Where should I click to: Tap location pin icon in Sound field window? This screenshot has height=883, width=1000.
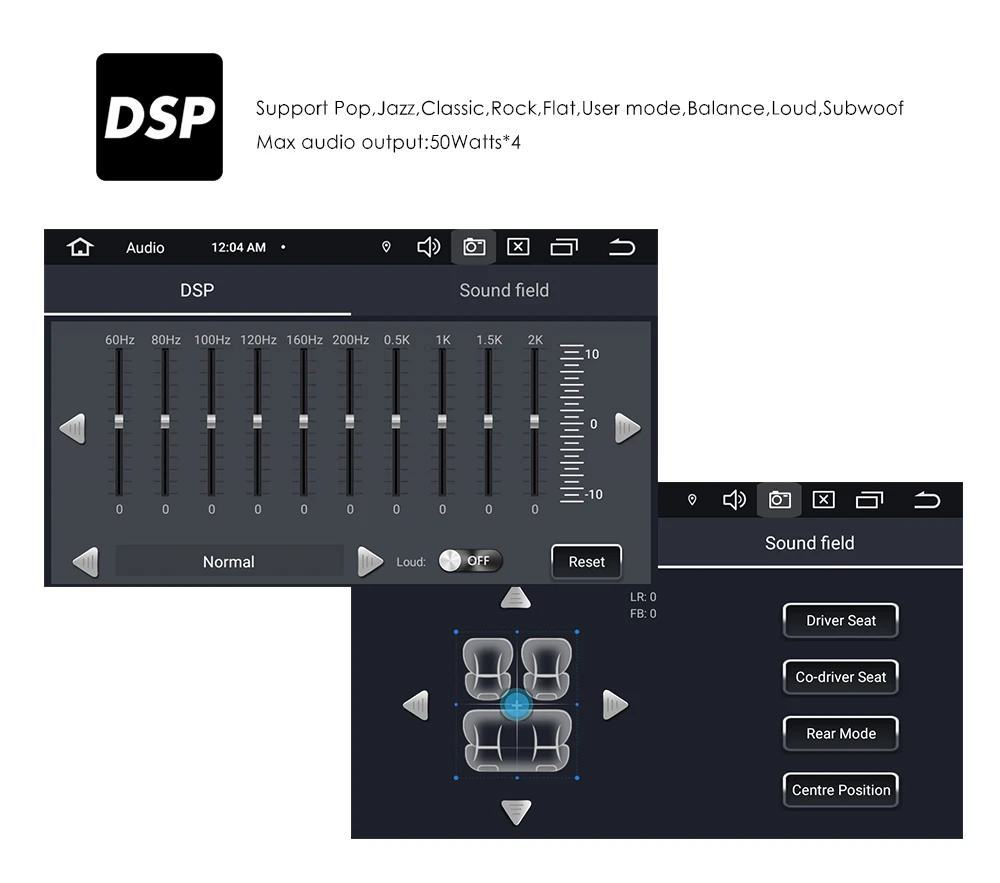point(692,500)
